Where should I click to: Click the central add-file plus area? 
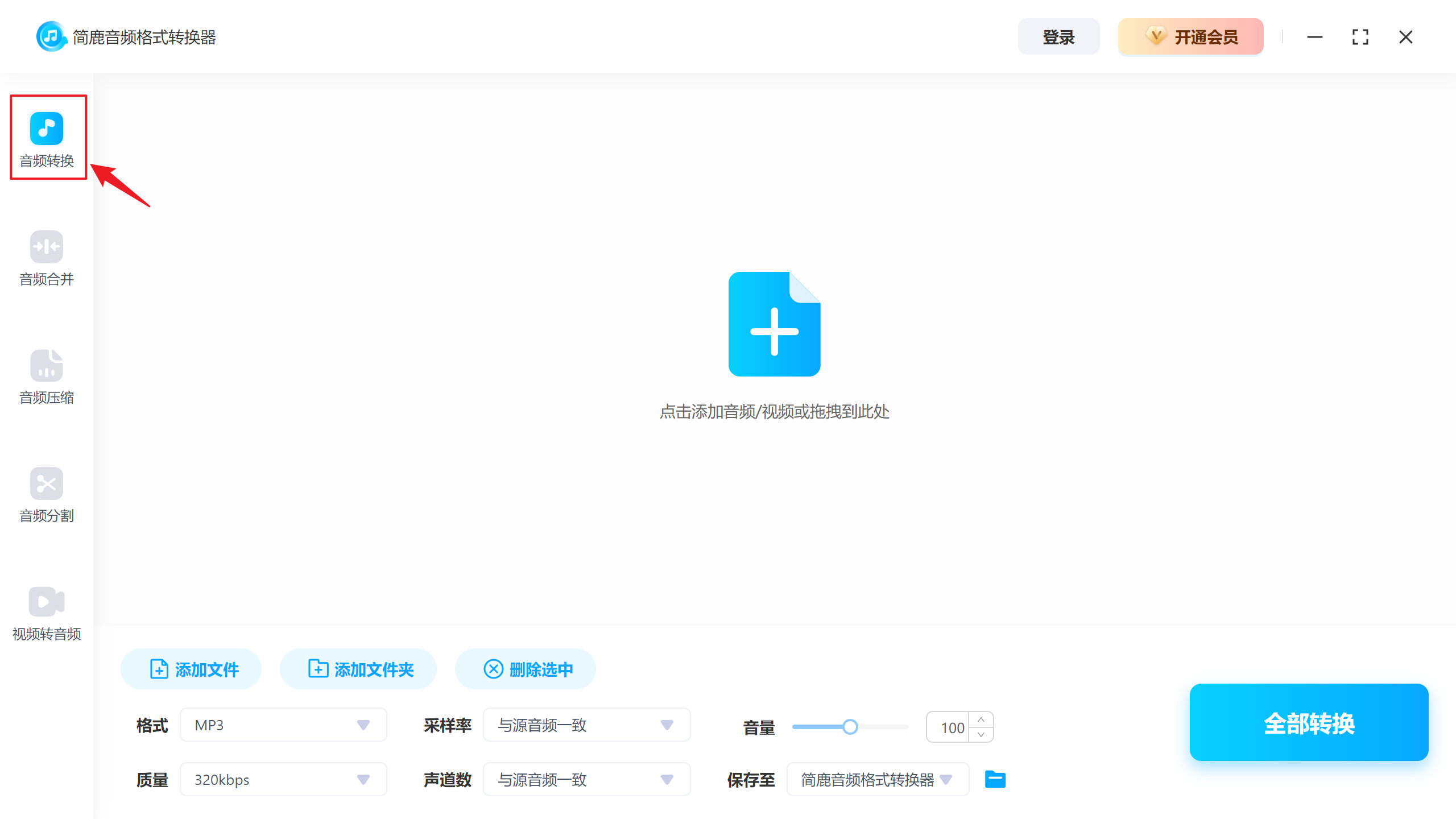(774, 324)
